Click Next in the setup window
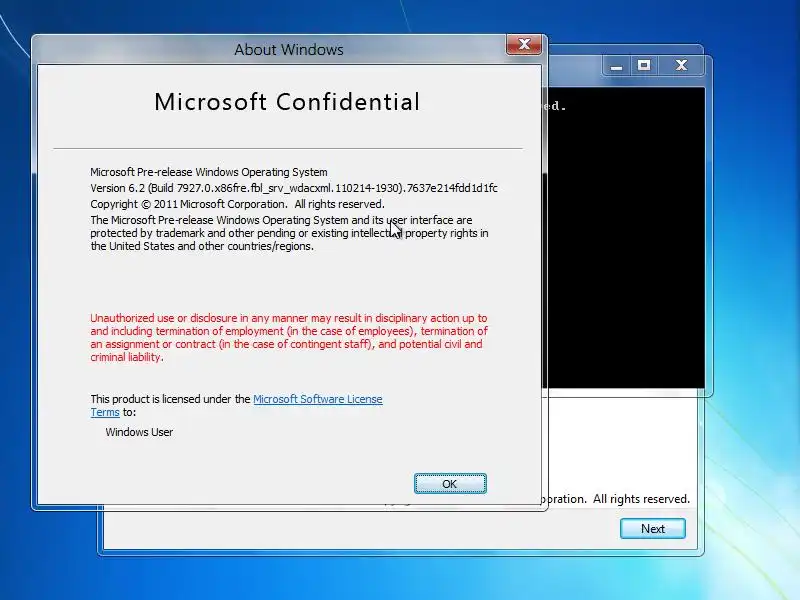This screenshot has width=800, height=600. [x=653, y=529]
